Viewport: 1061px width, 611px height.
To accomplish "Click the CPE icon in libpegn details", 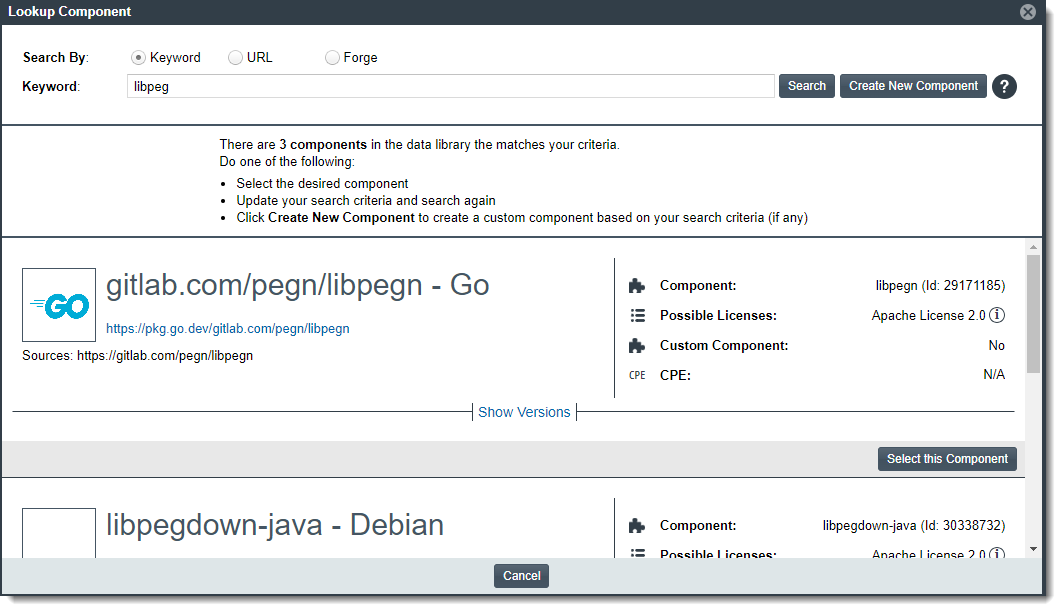I will tap(637, 375).
